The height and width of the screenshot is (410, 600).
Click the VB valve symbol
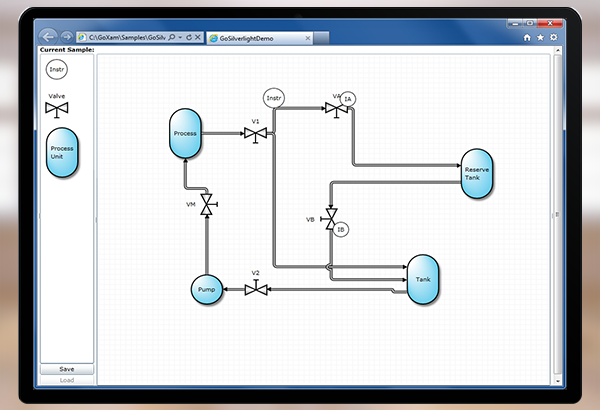[331, 218]
